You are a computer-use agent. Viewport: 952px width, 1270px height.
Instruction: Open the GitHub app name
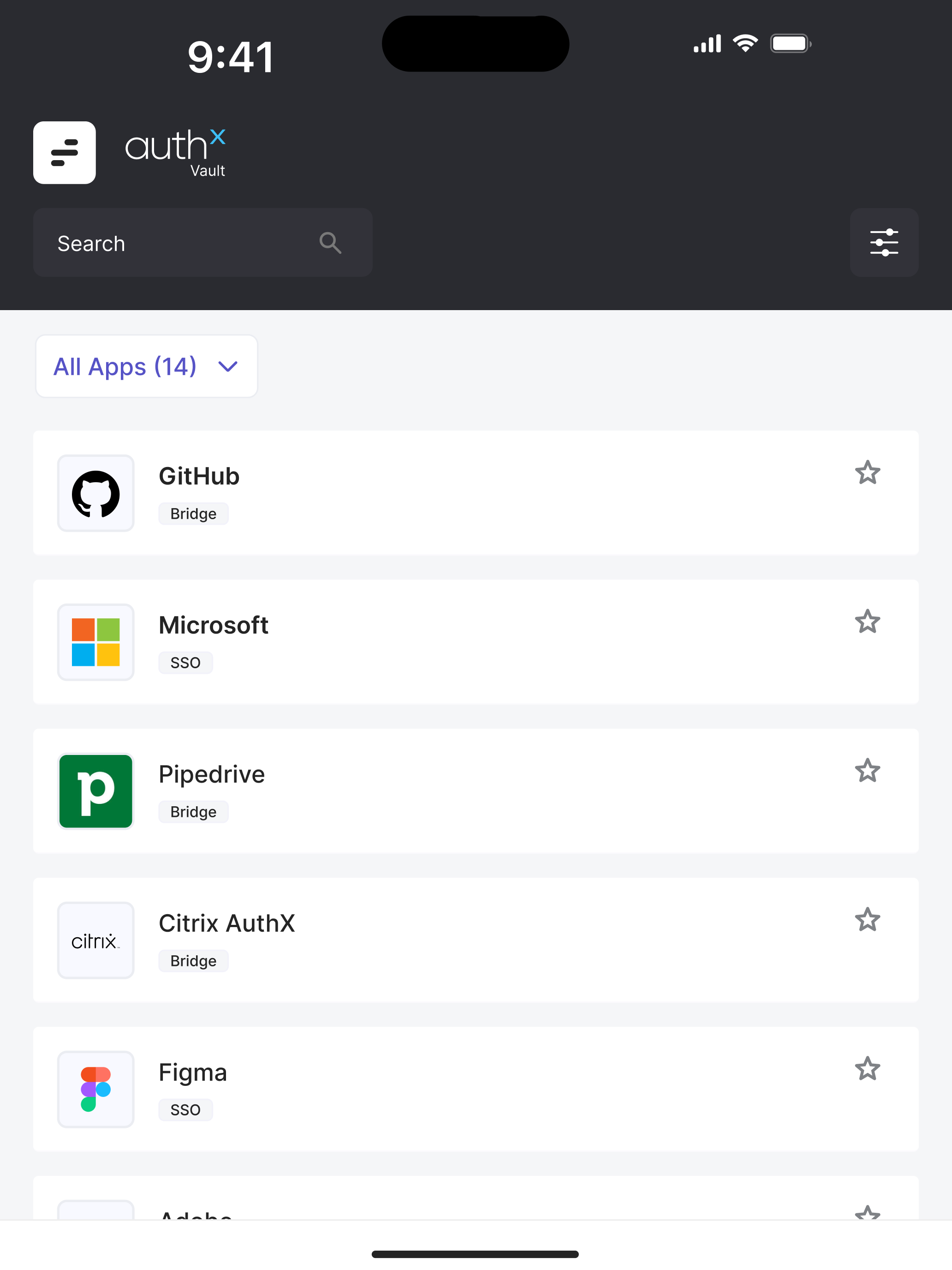[x=199, y=477]
